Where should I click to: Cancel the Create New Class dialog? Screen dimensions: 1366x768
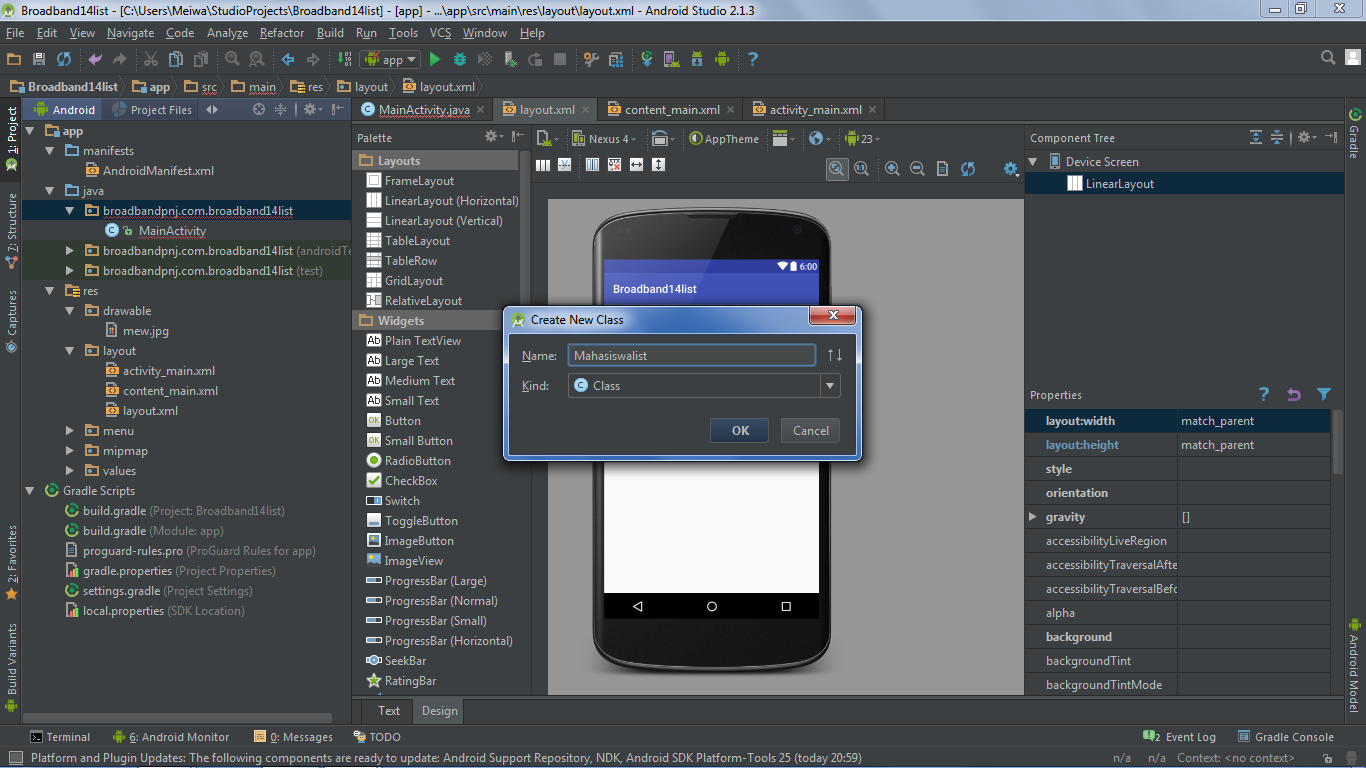[810, 431]
